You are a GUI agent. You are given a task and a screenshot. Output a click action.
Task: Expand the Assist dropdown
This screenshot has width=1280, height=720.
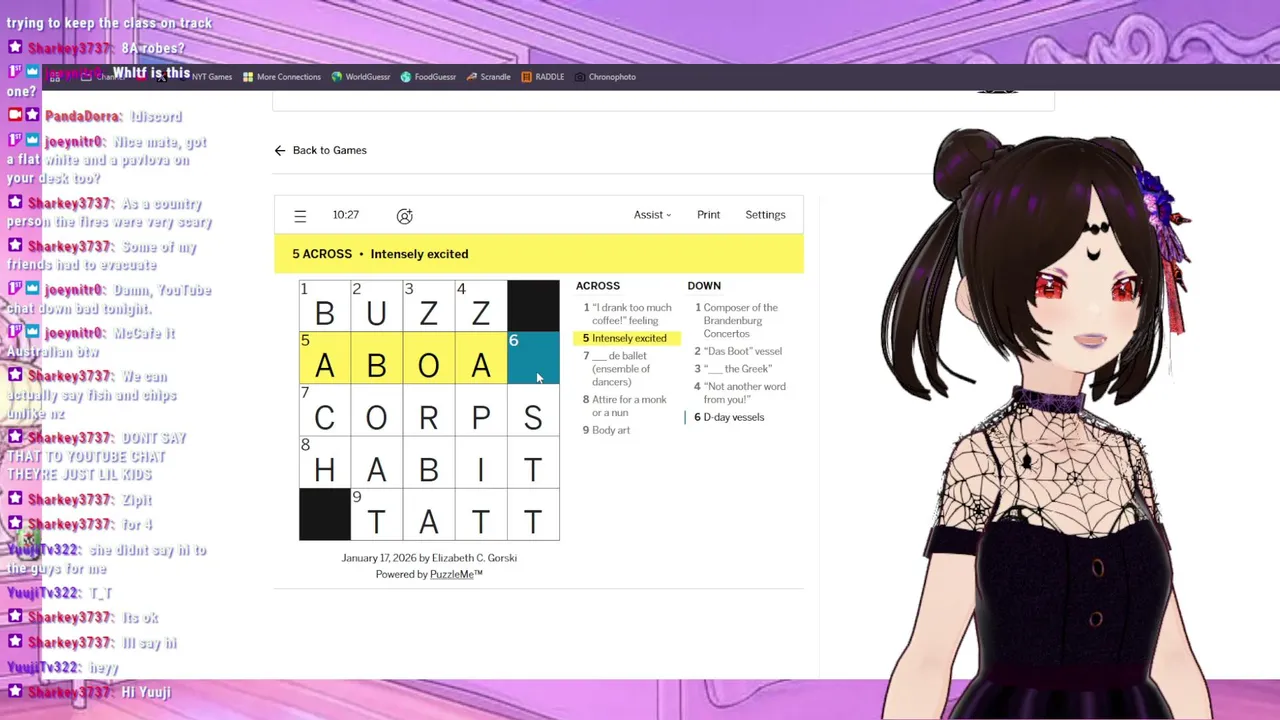pyautogui.click(x=652, y=215)
